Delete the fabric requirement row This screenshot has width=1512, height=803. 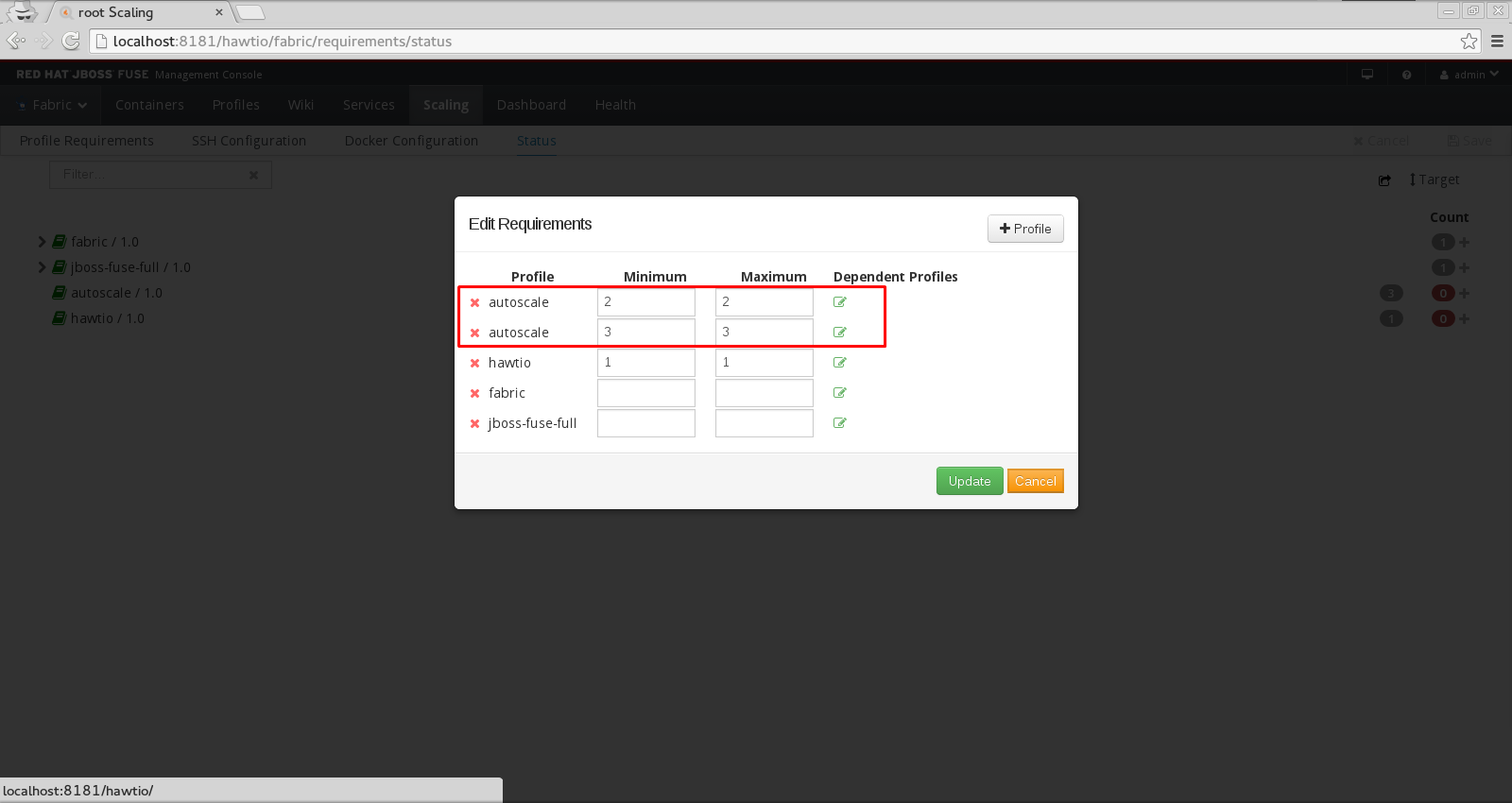[x=475, y=393]
